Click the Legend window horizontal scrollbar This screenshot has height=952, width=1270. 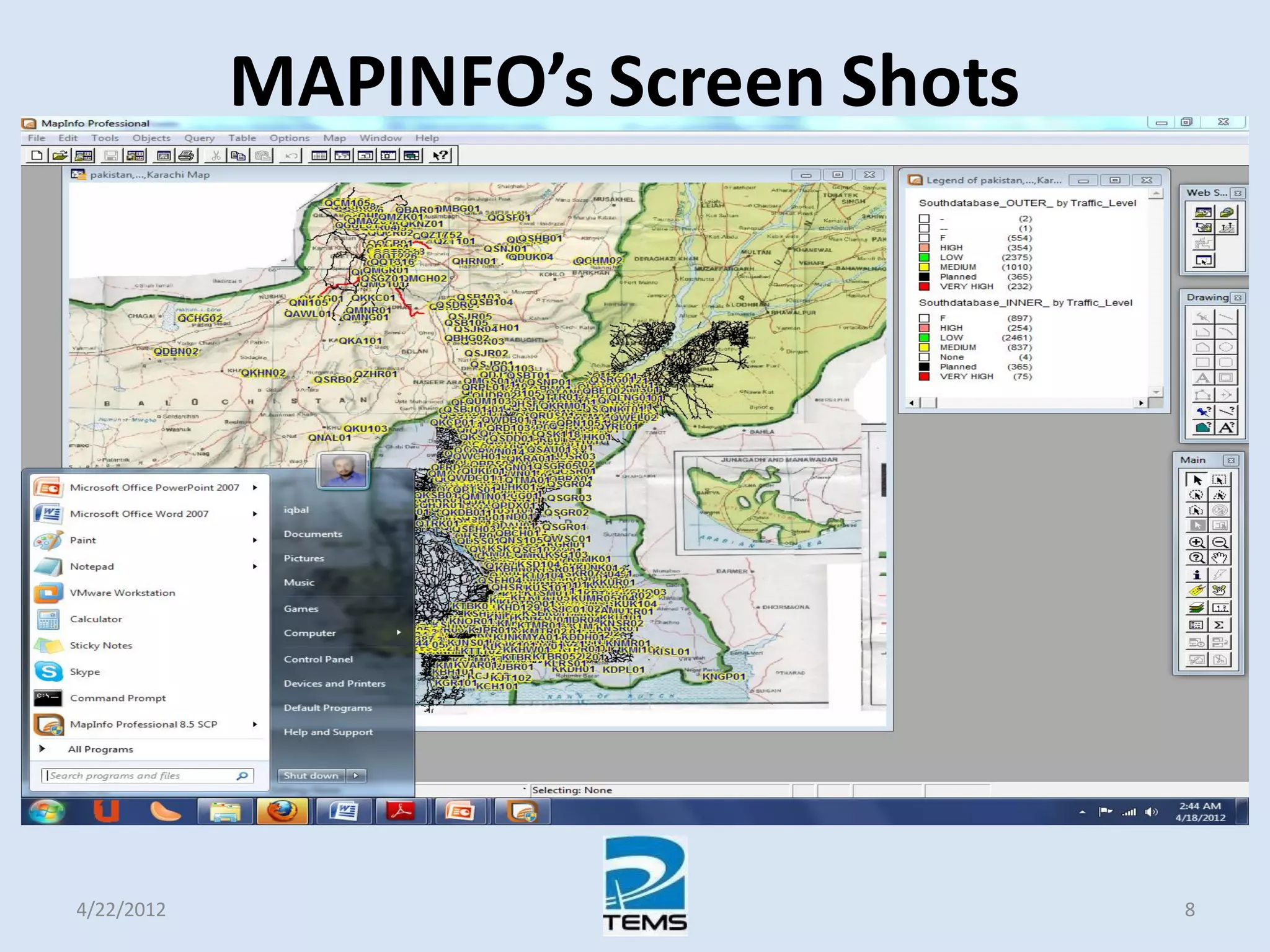coord(1026,403)
